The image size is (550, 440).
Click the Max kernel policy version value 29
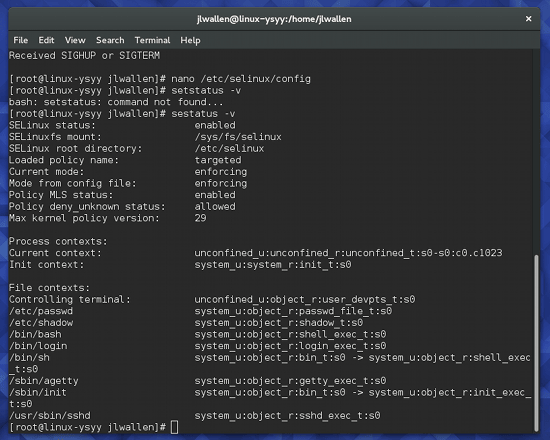point(200,218)
